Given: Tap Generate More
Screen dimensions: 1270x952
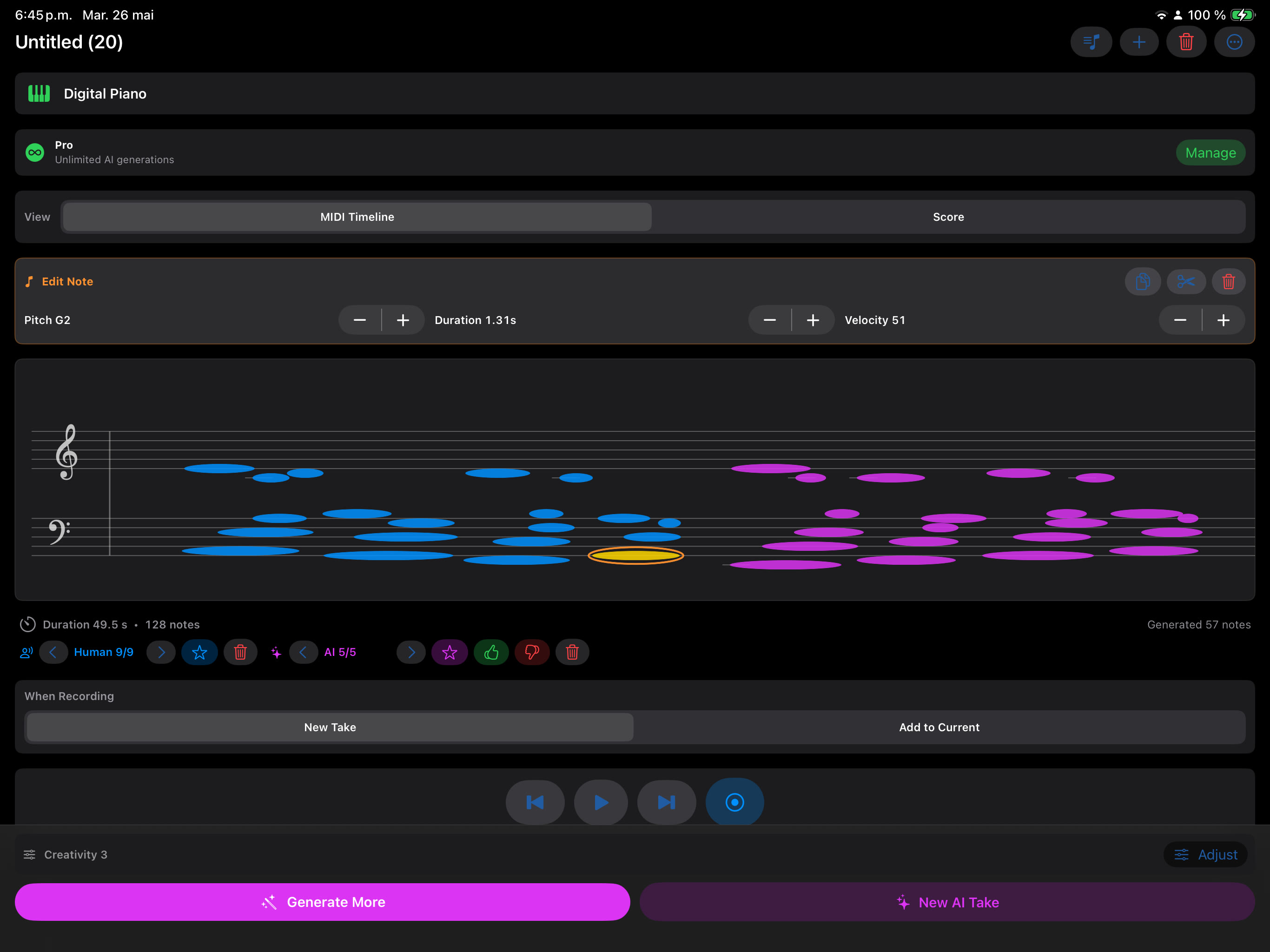Looking at the screenshot, I should (x=322, y=902).
